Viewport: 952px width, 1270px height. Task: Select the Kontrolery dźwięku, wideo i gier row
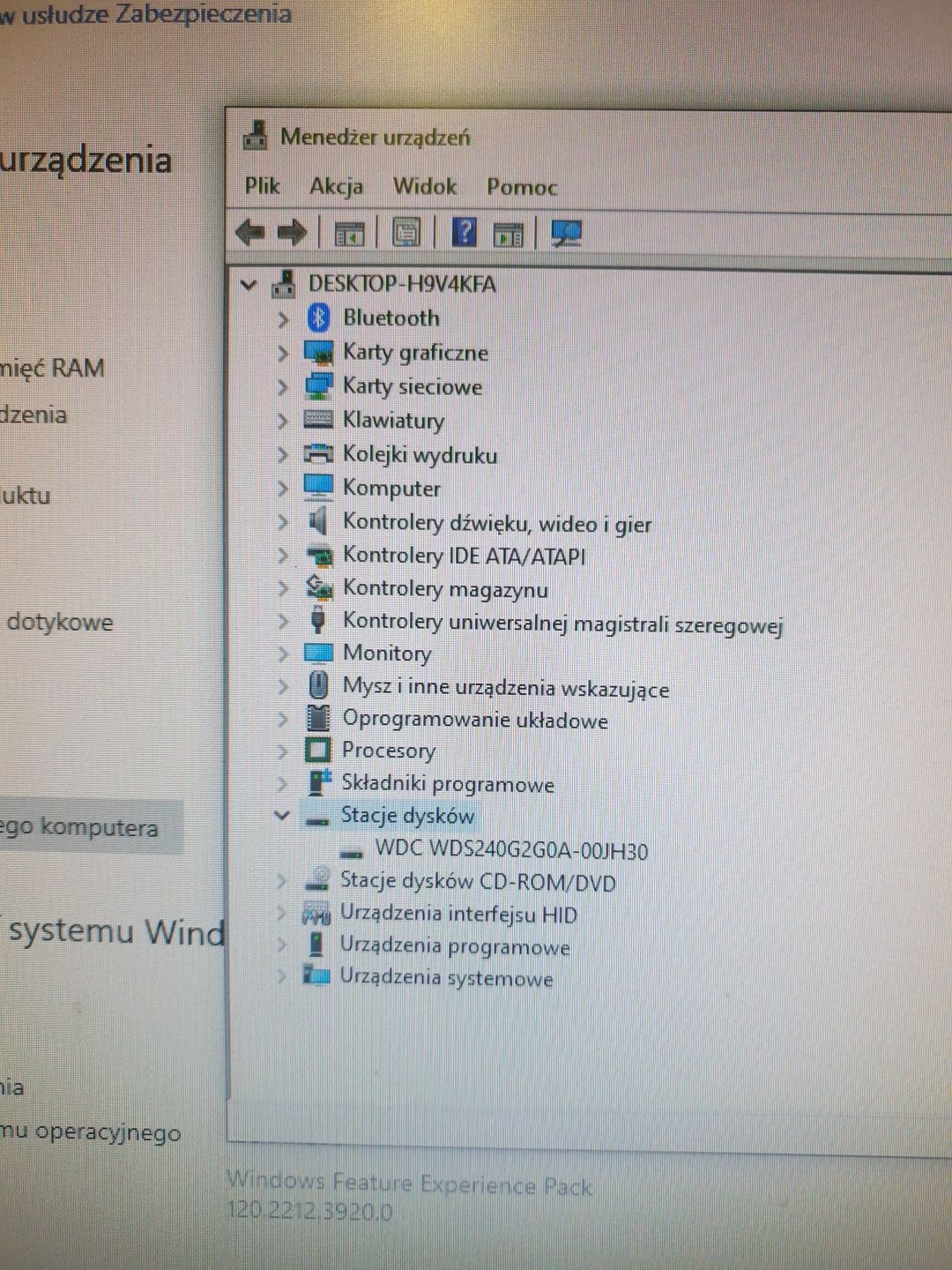(x=497, y=523)
